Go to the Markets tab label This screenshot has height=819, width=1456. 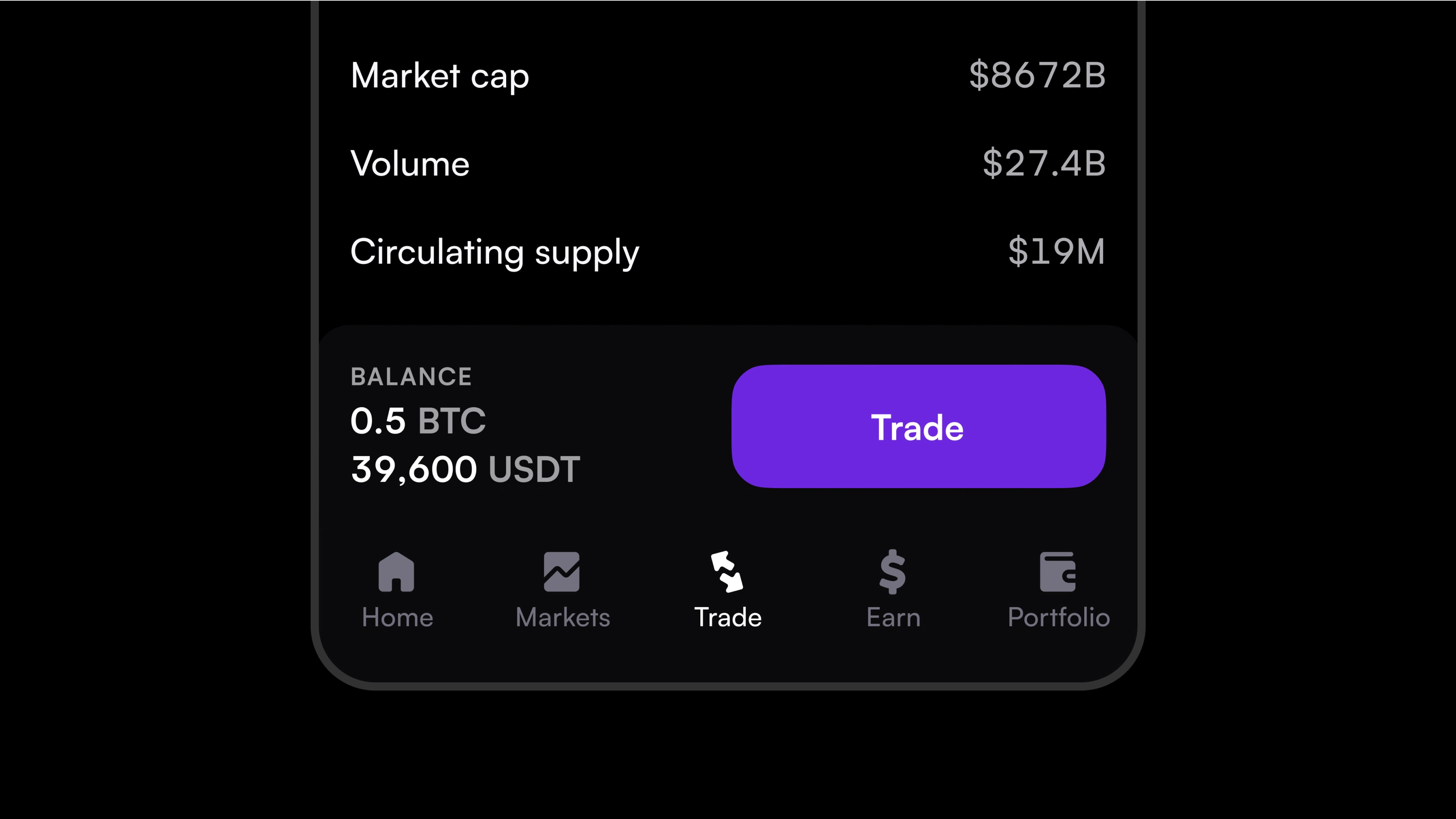point(563,617)
